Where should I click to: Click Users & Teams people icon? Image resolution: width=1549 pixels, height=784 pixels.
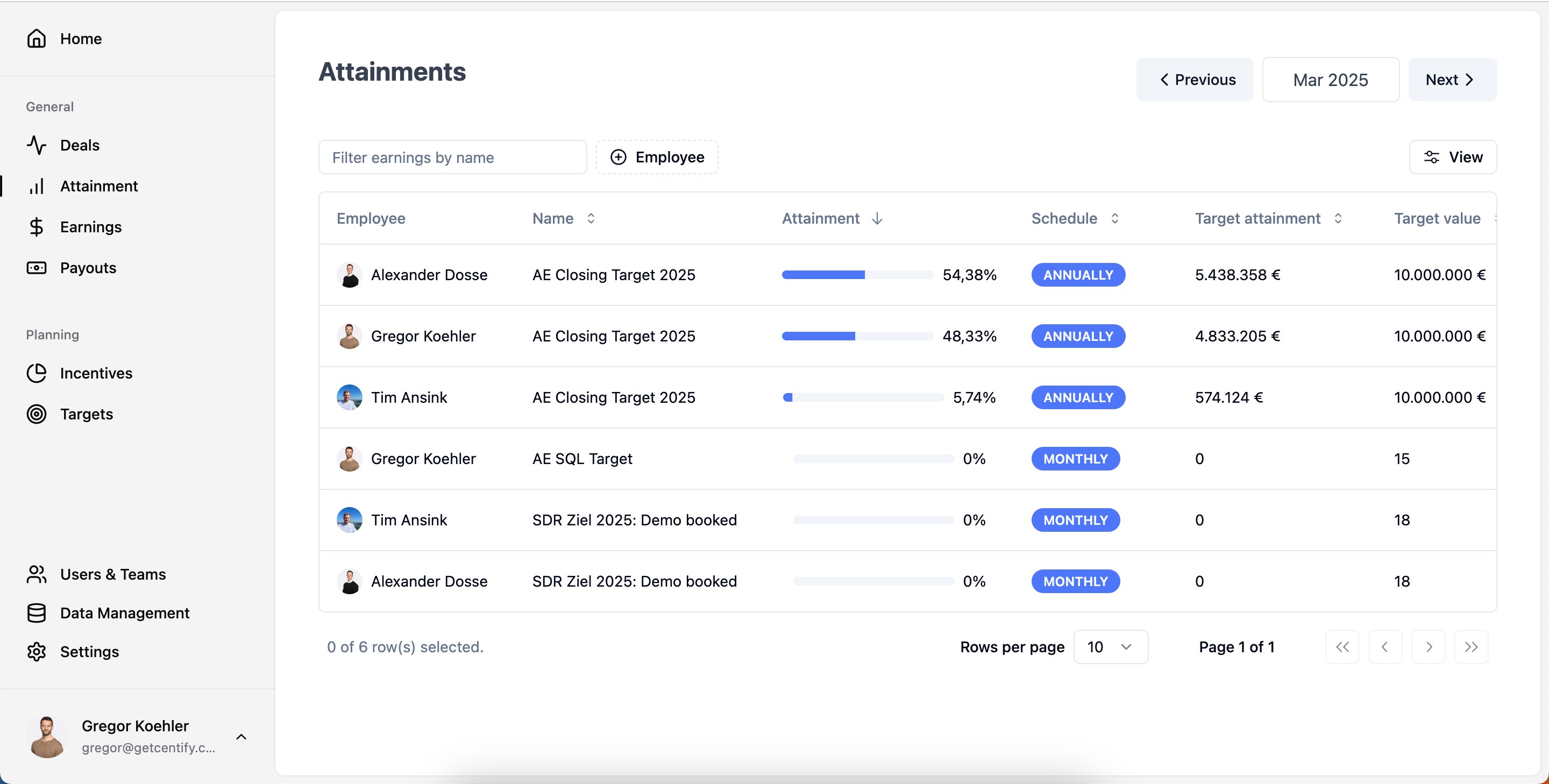36,574
